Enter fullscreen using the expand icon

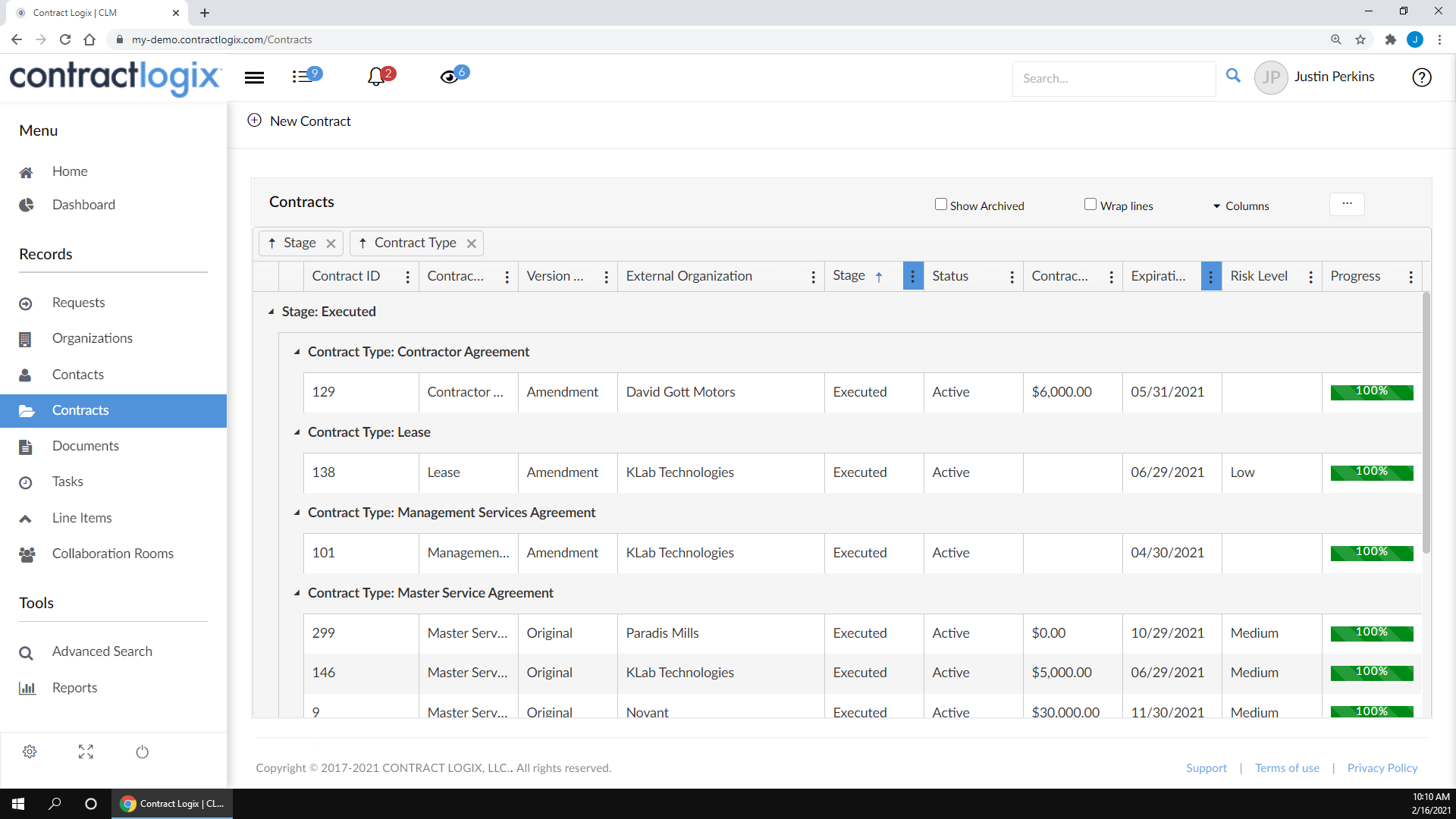pyautogui.click(x=86, y=752)
